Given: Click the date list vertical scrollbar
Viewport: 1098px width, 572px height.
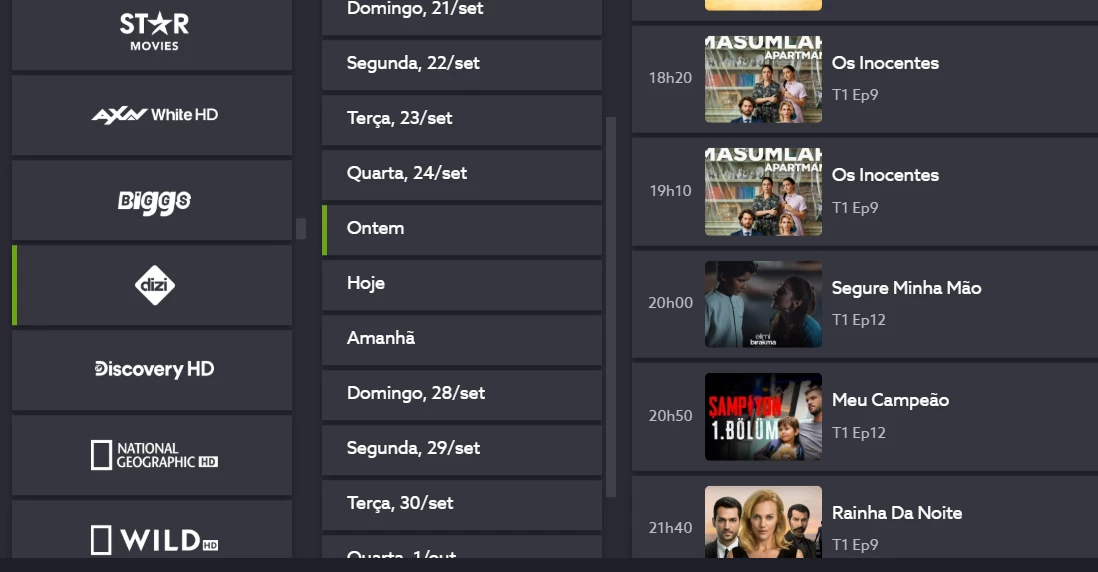Looking at the screenshot, I should click(611, 307).
